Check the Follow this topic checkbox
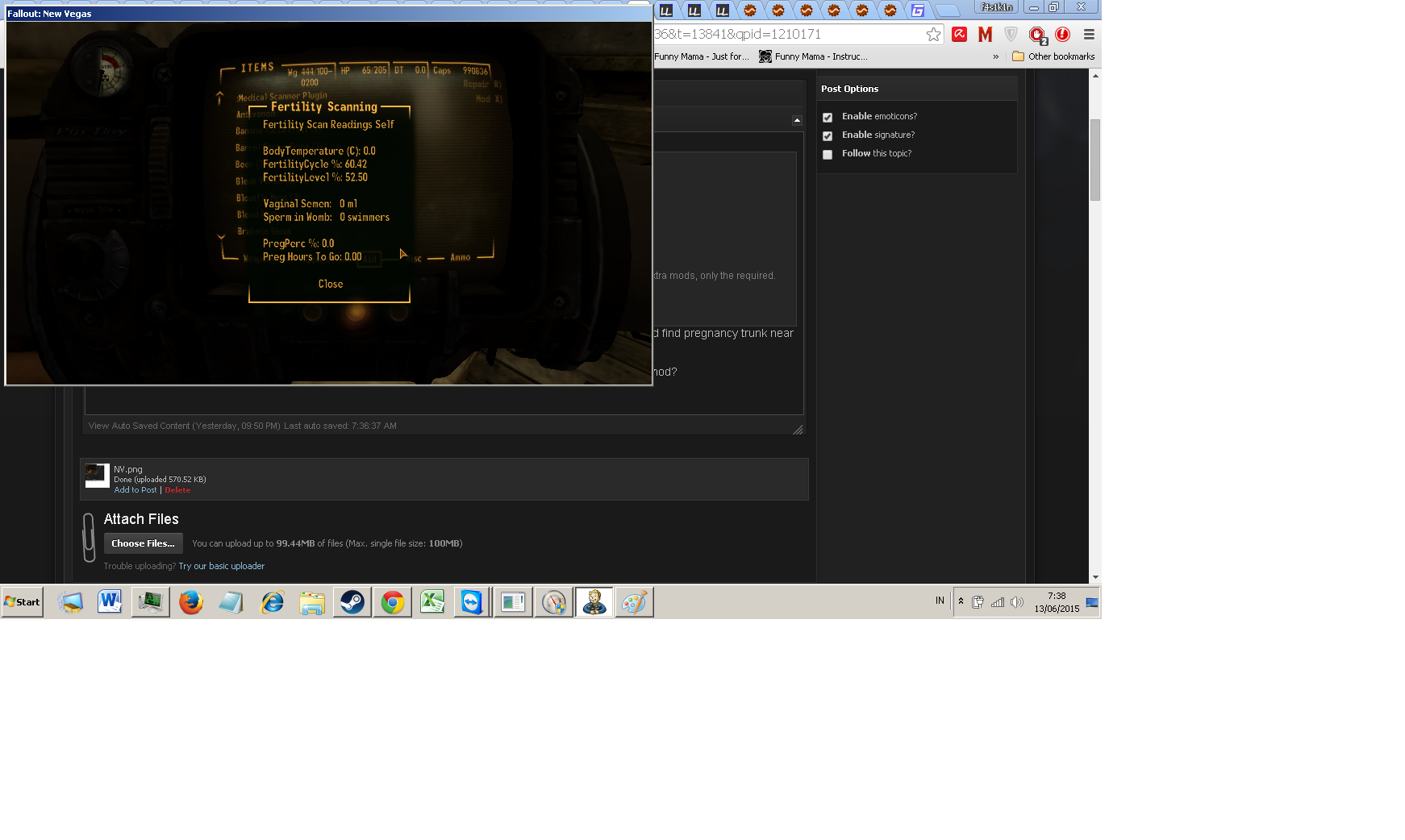This screenshot has height=840, width=1405. (828, 154)
